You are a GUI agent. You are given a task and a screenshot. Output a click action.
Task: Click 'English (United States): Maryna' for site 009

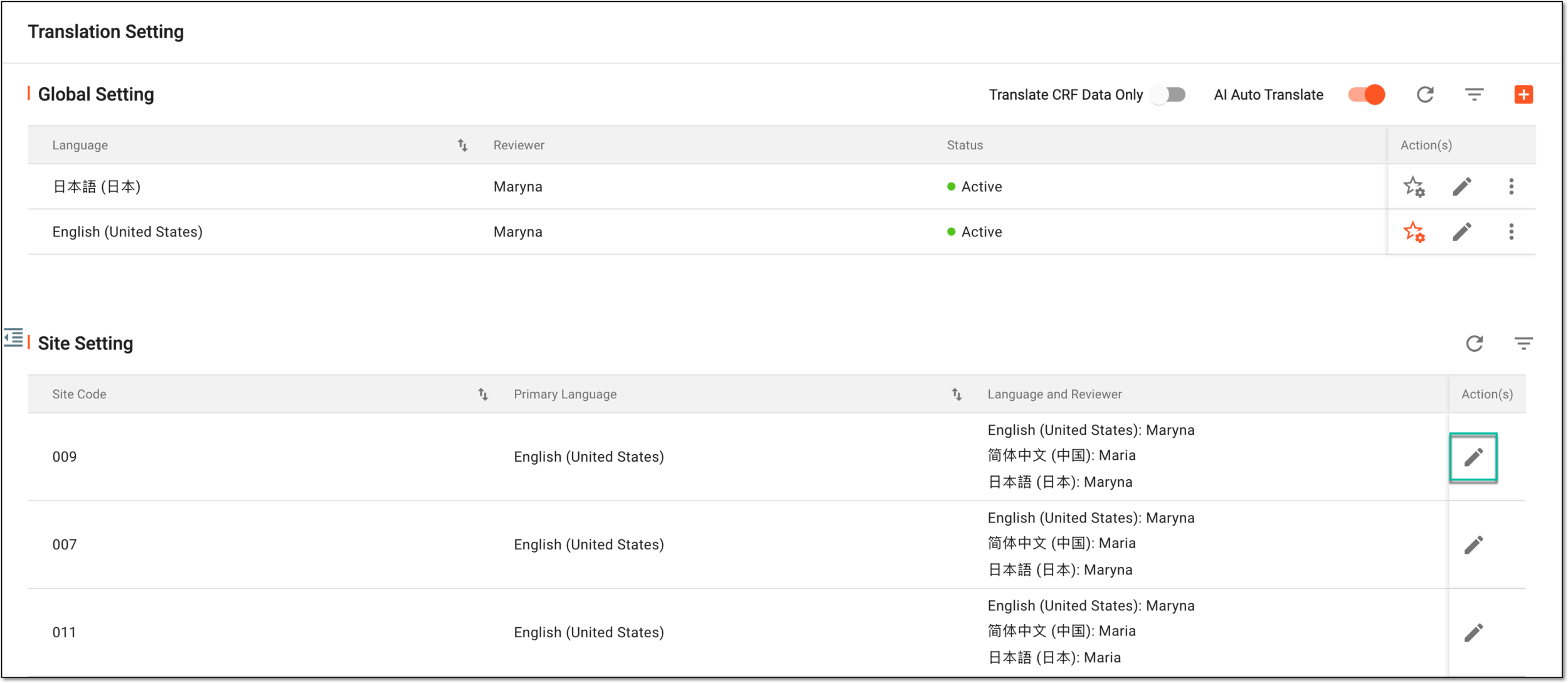1091,430
